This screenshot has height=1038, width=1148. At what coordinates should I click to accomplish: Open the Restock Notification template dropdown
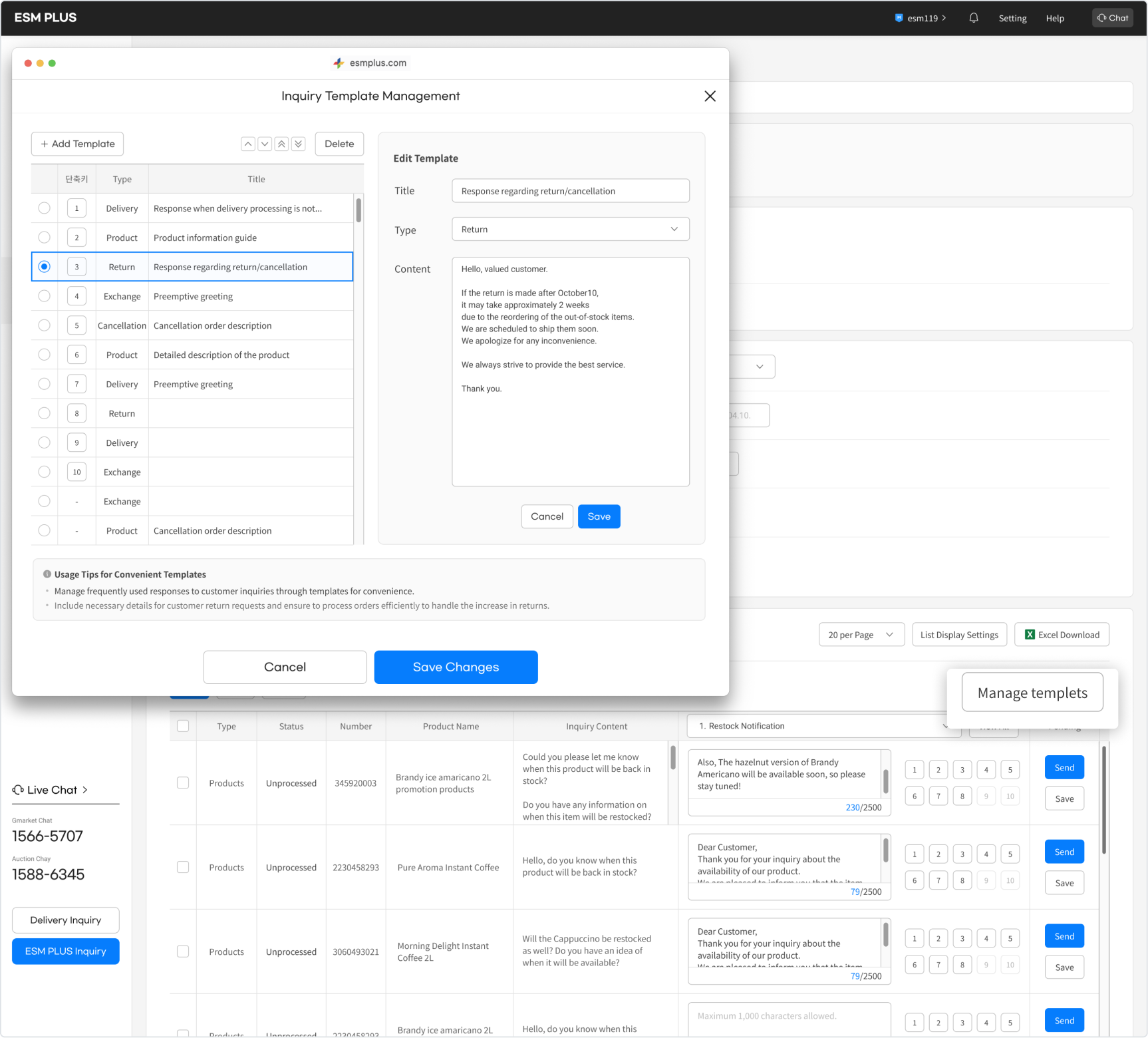point(823,726)
